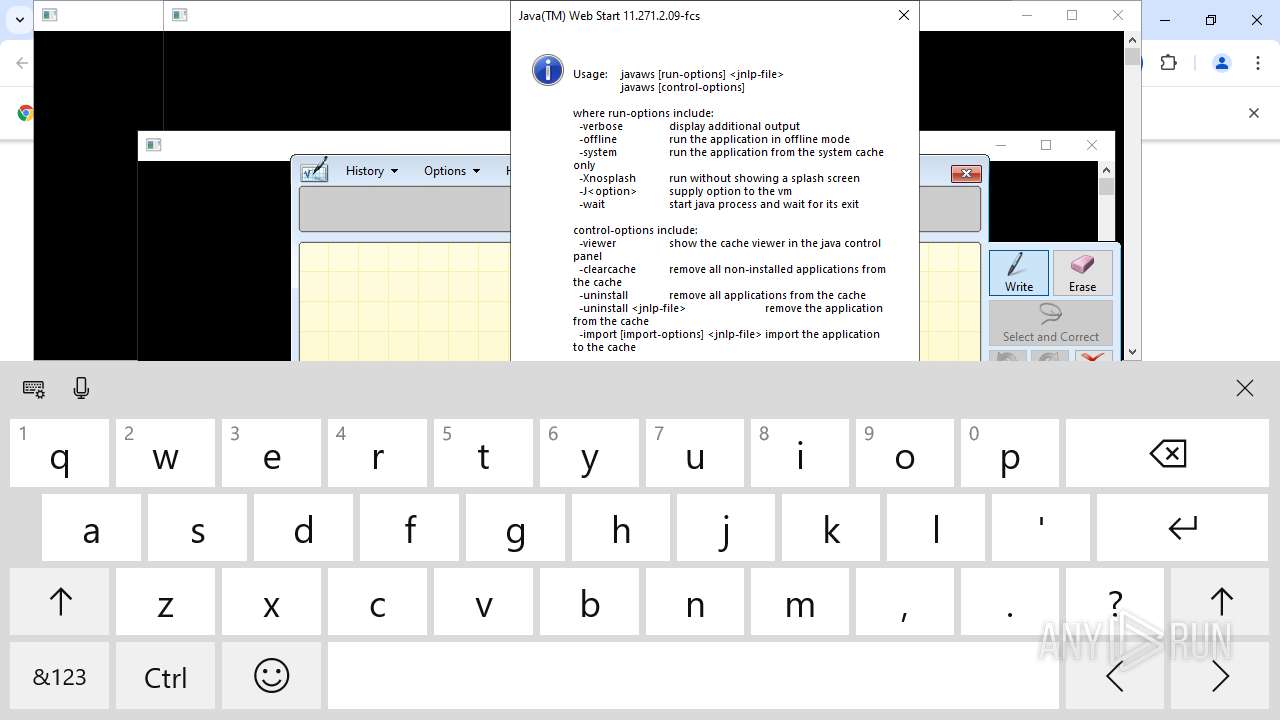Tap the f key

(x=409, y=527)
